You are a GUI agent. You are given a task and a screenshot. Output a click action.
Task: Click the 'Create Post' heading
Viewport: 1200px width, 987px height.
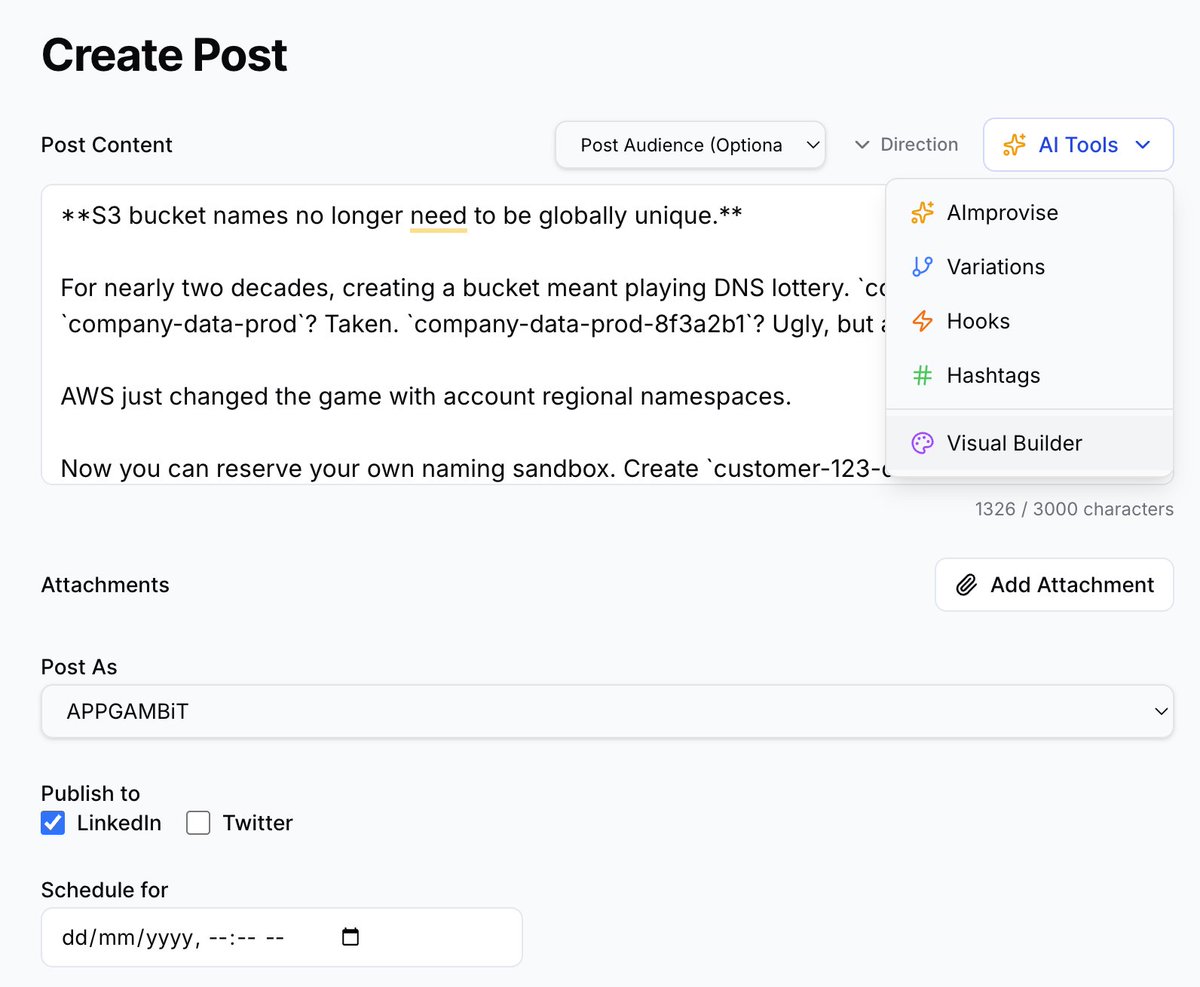164,54
